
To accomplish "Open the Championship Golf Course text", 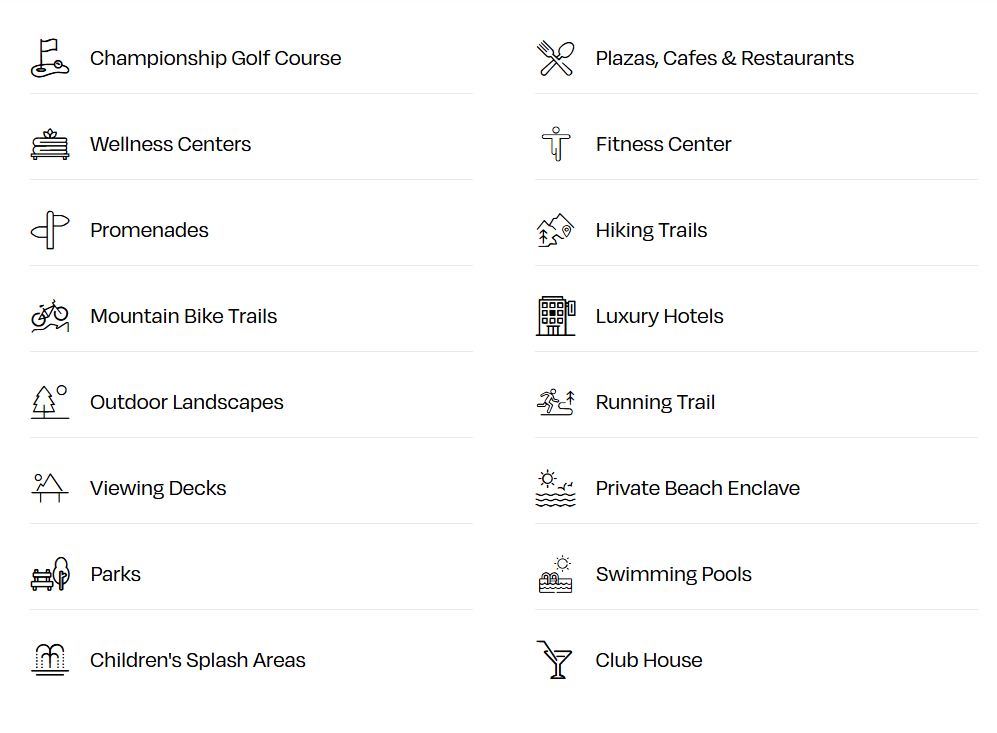I will (x=215, y=58).
